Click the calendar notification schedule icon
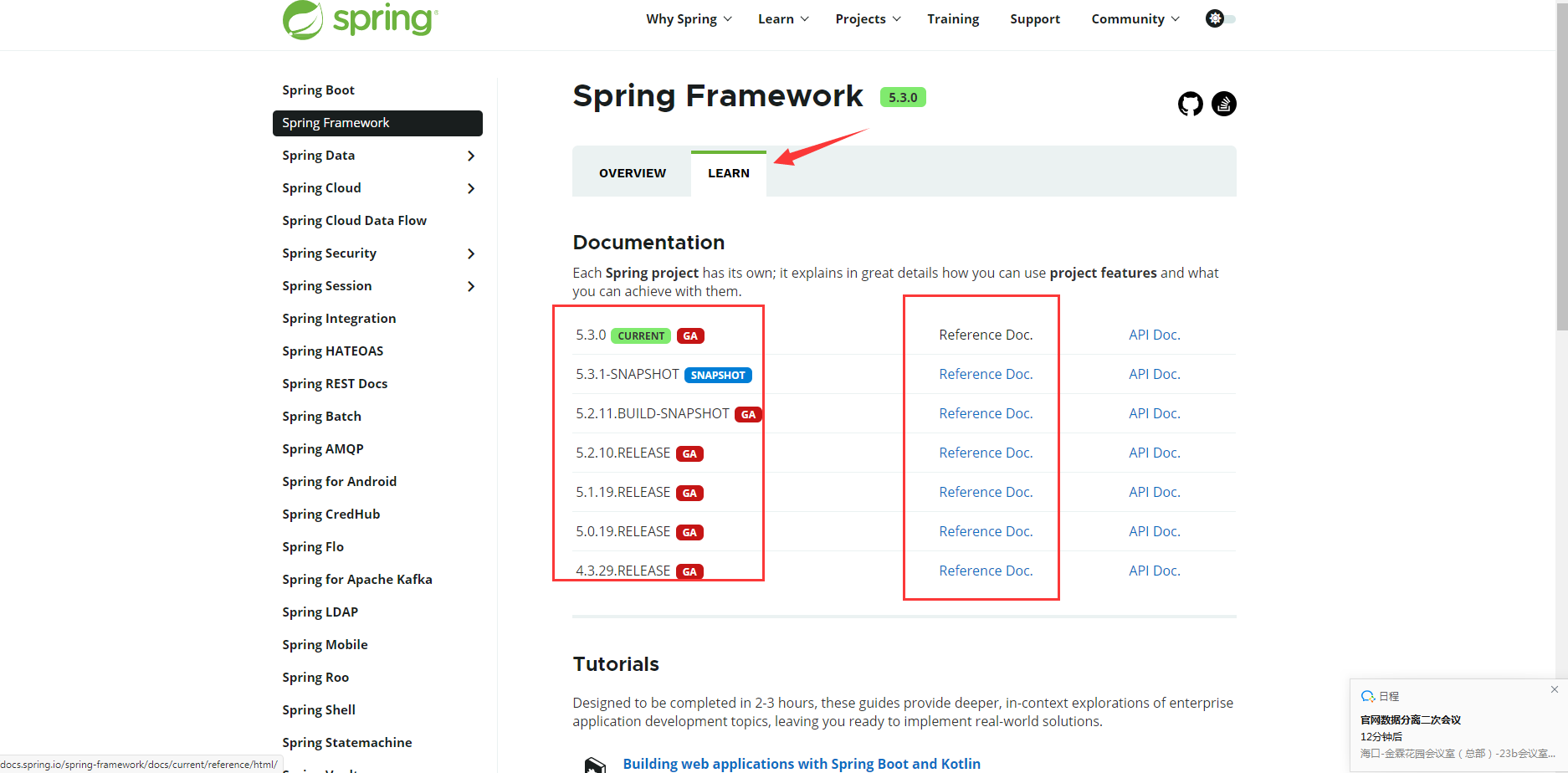Viewport: 1568px width, 773px height. [1368, 696]
